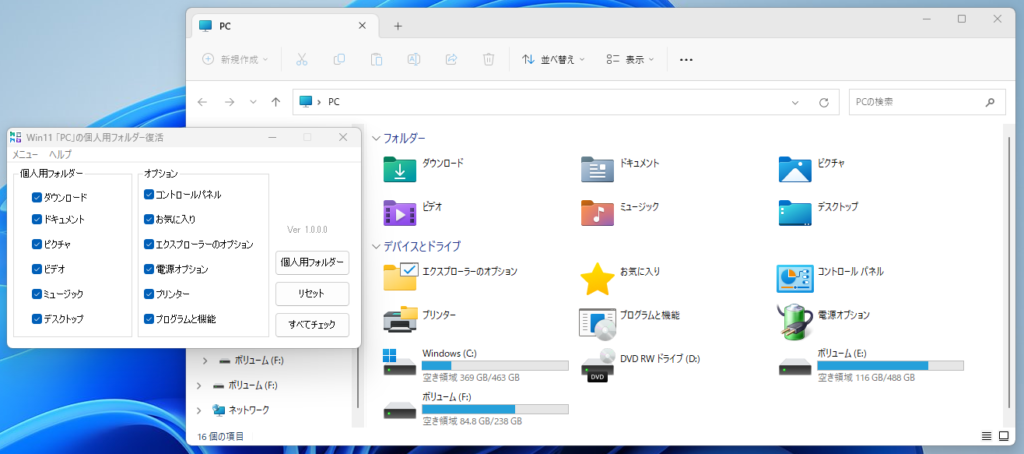Open the recent locations chevron beside forward arrow
The height and width of the screenshot is (454, 1024).
click(253, 103)
